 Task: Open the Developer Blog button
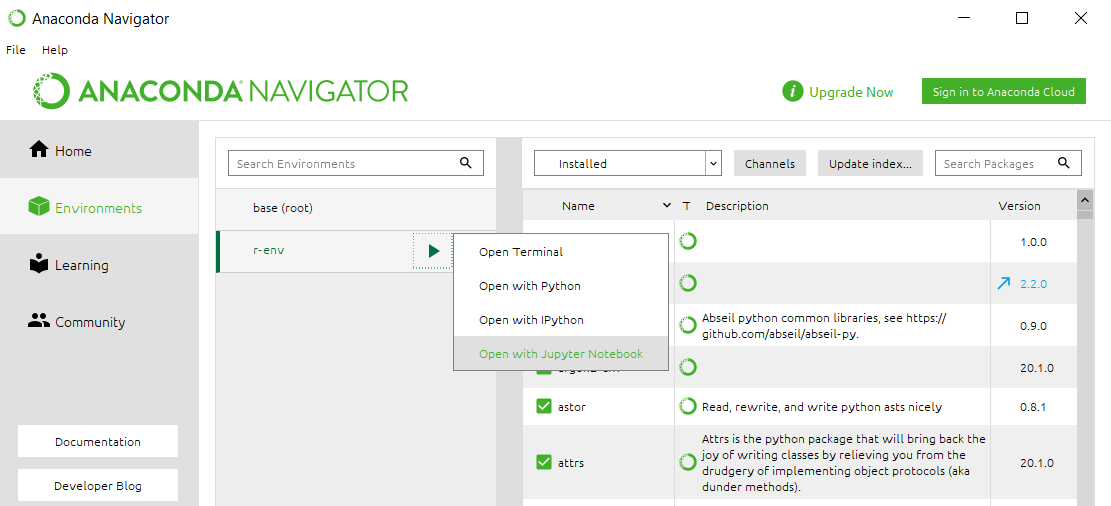(98, 486)
